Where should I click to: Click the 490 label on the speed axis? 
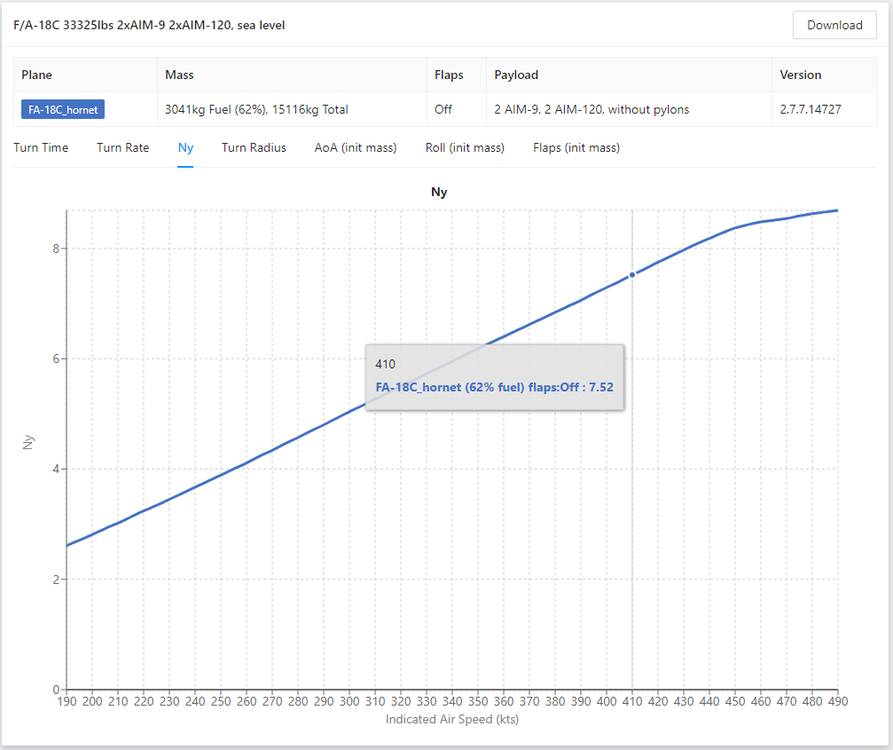click(837, 703)
